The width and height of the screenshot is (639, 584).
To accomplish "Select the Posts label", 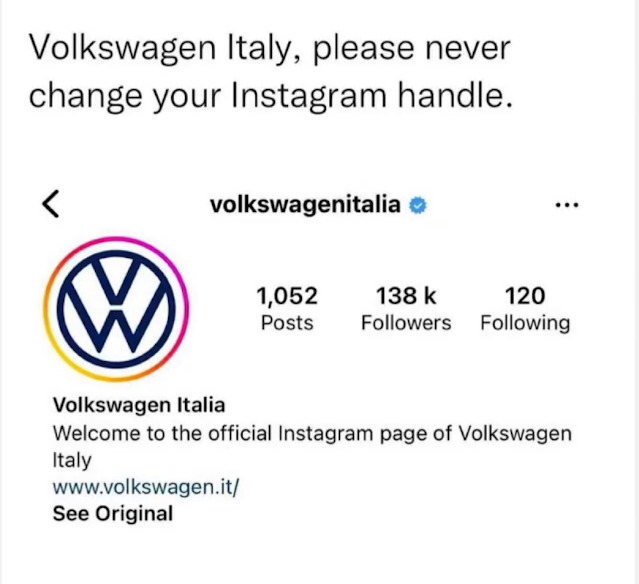I will point(287,323).
